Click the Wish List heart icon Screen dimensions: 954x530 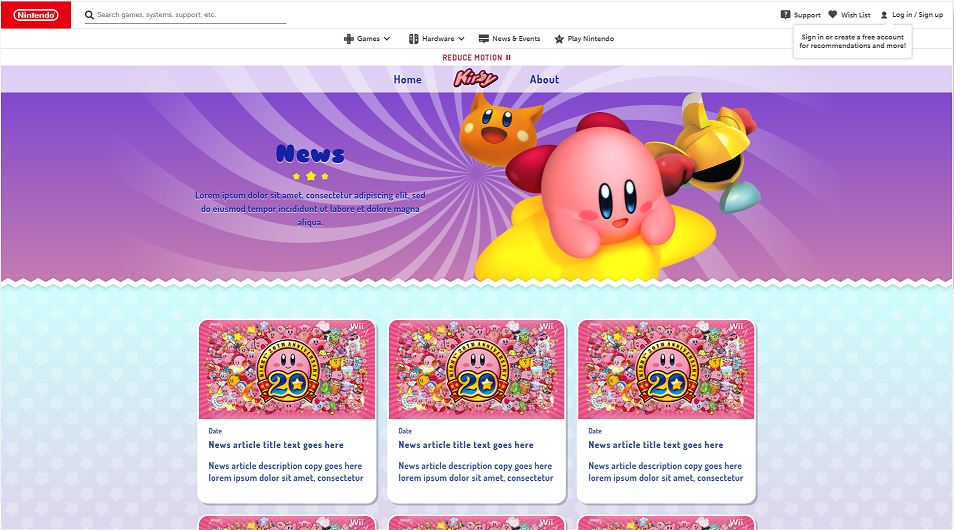tap(832, 14)
